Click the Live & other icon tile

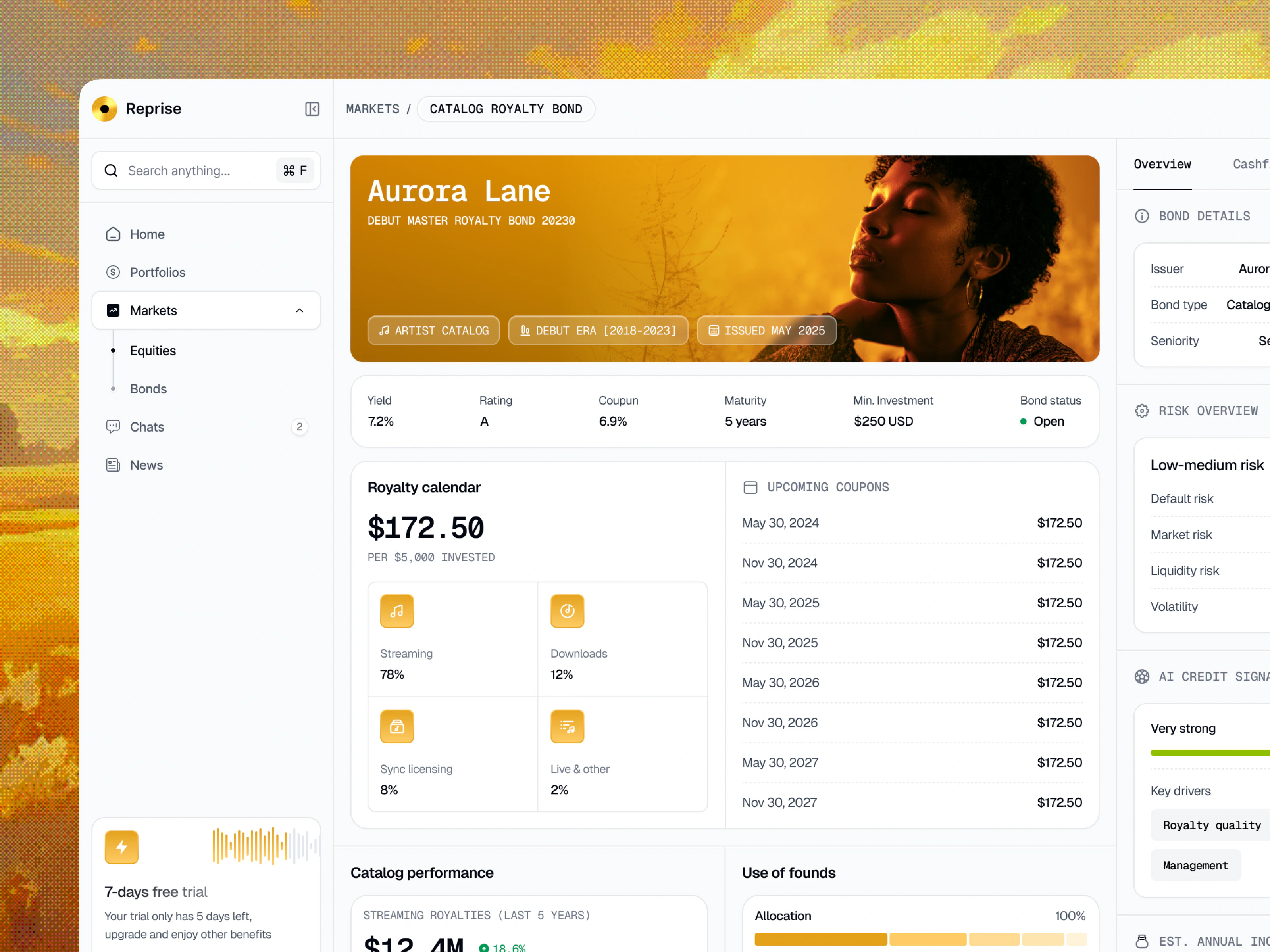(x=567, y=726)
